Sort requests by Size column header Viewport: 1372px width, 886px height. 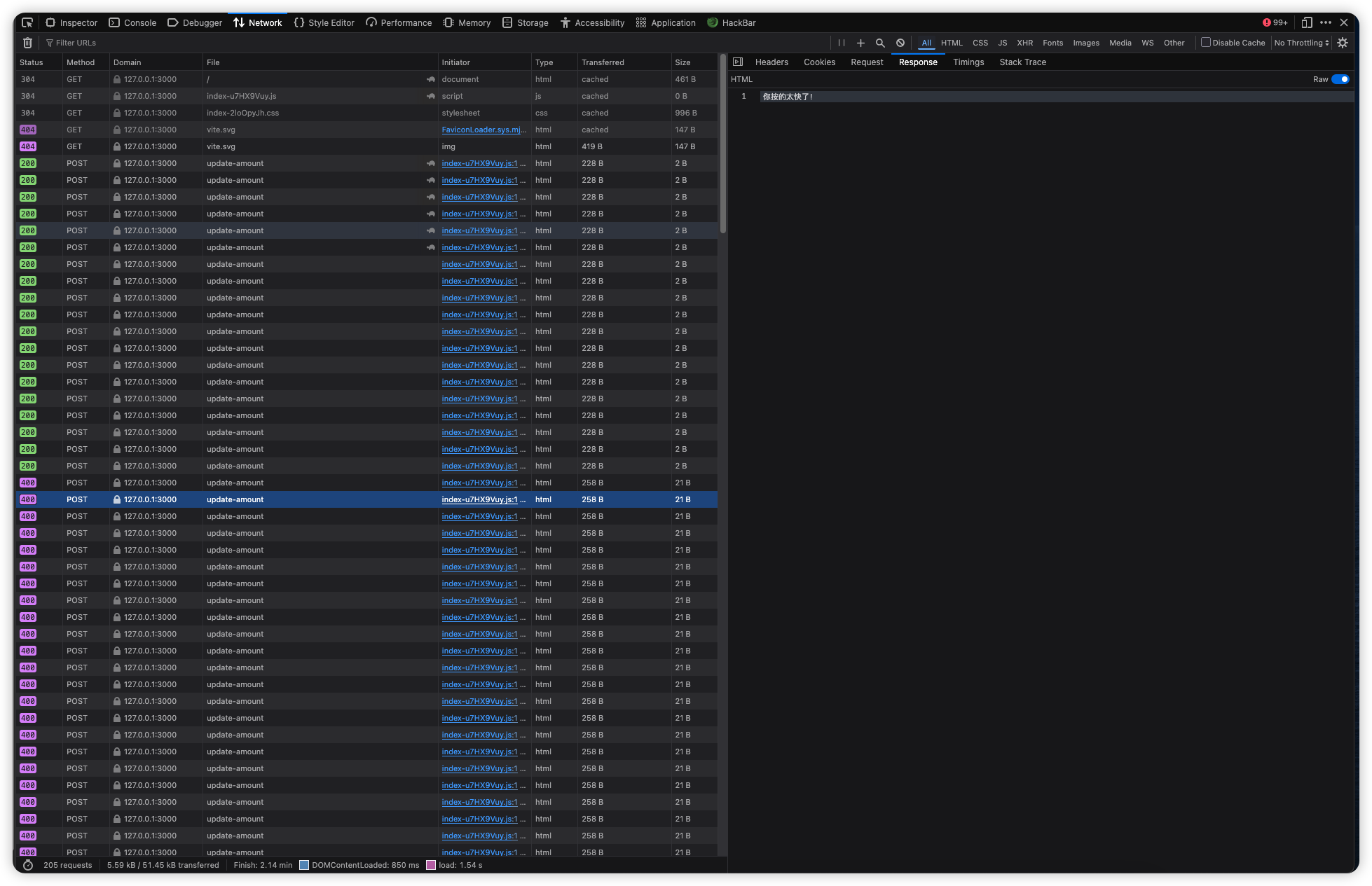click(694, 62)
